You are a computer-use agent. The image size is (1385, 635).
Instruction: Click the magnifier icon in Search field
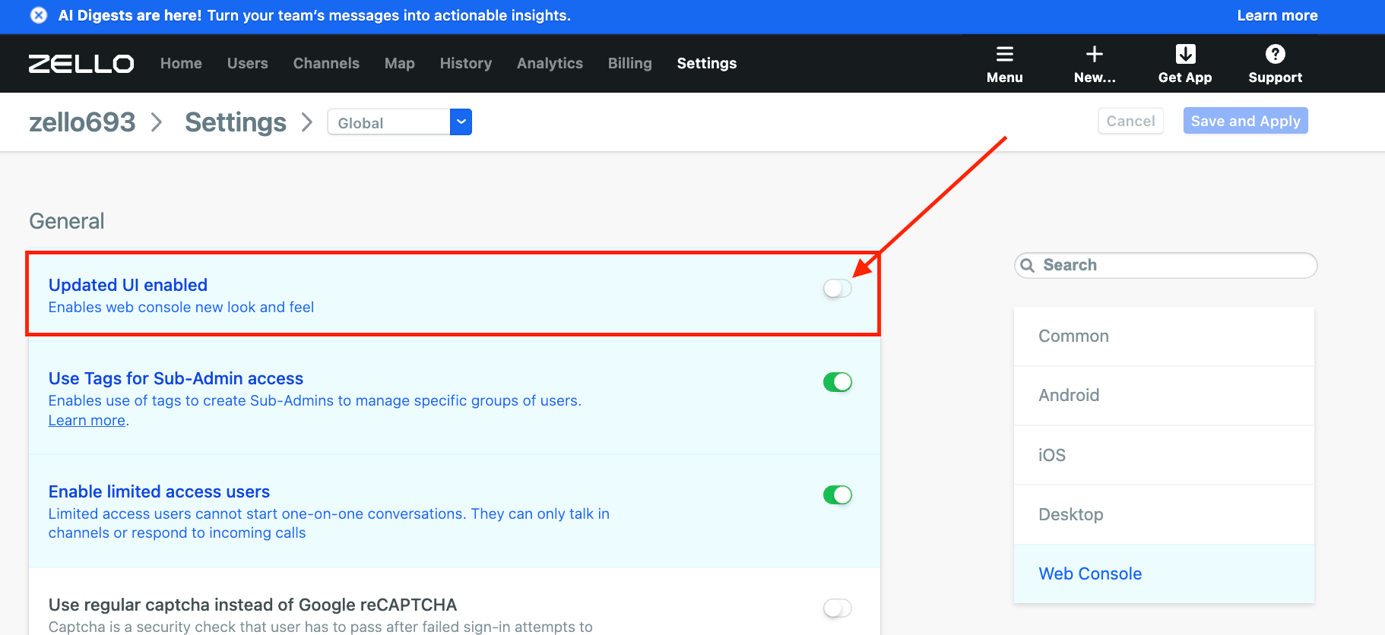[x=1027, y=265]
